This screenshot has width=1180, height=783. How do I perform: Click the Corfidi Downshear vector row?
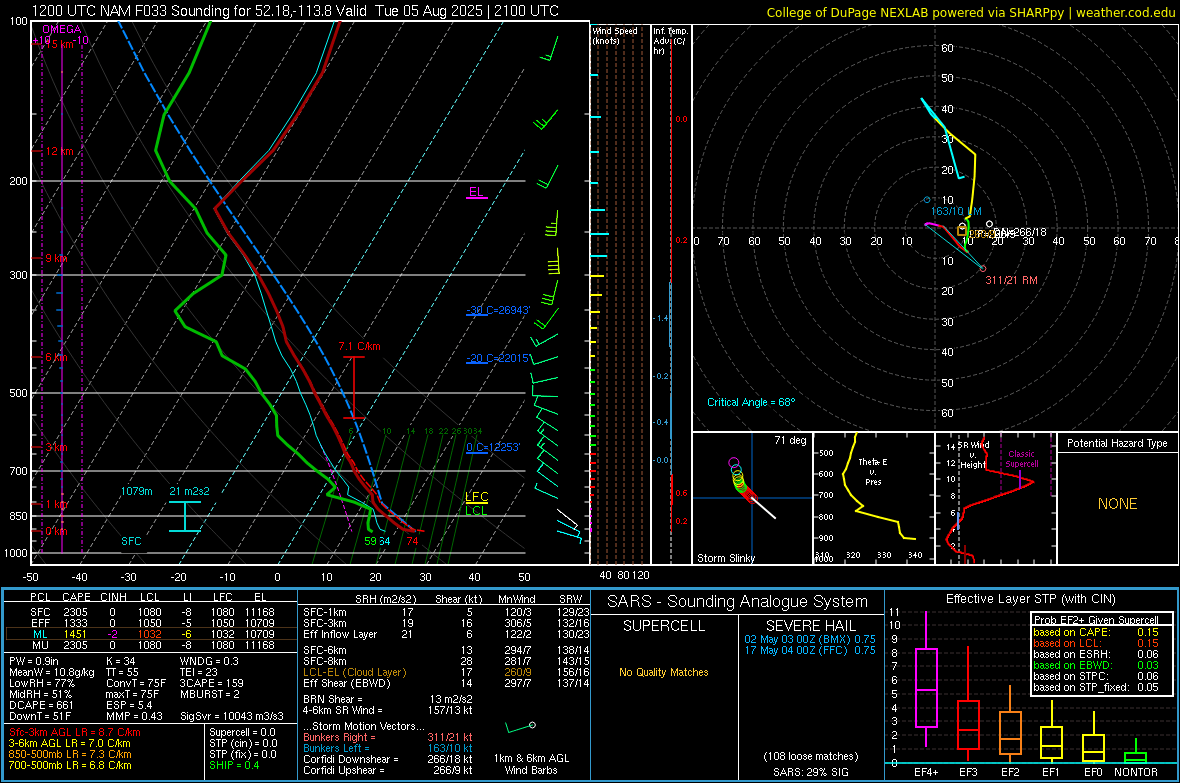(x=388, y=759)
